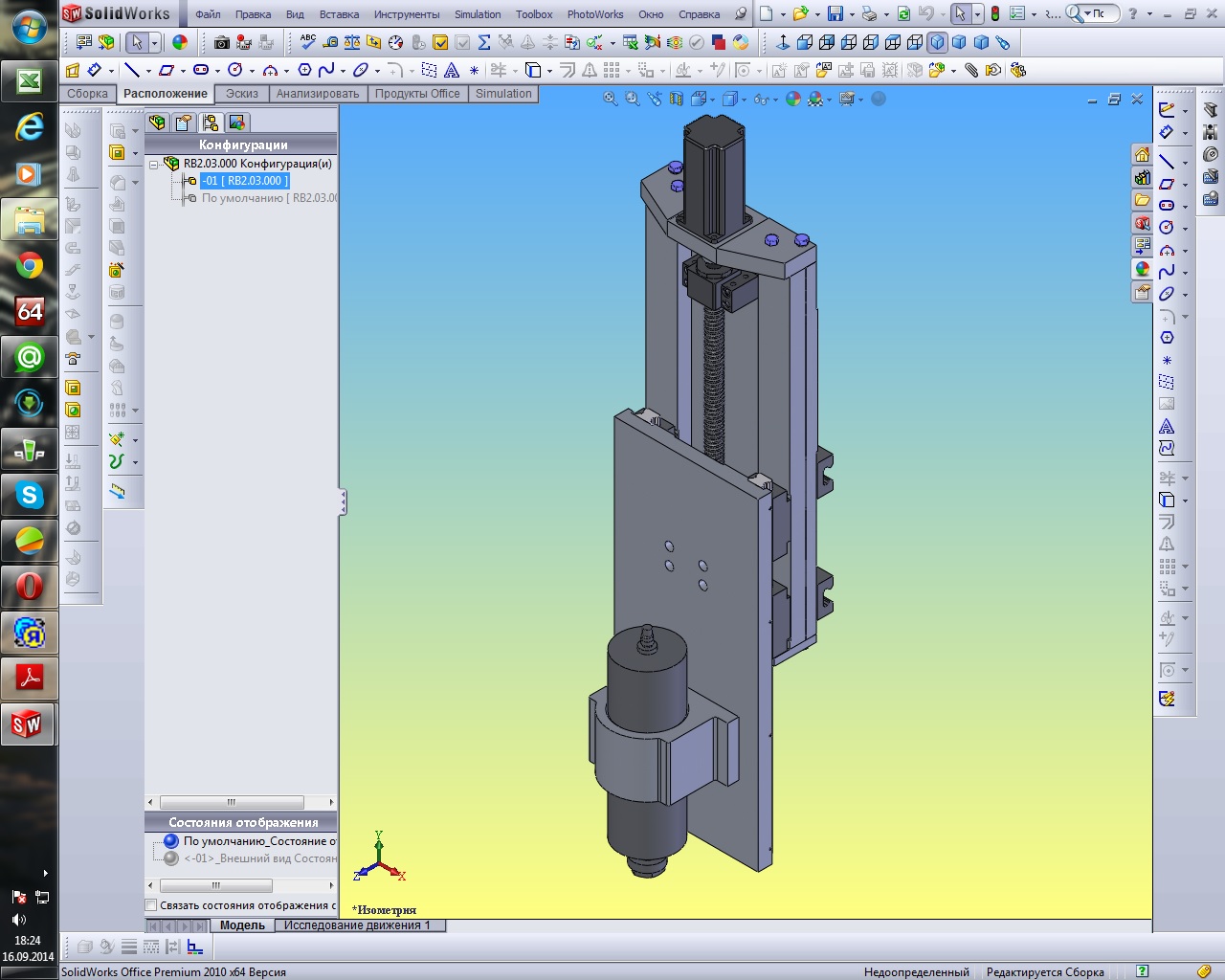Open the Файл menu
Image resolution: width=1225 pixels, height=980 pixels.
[208, 14]
